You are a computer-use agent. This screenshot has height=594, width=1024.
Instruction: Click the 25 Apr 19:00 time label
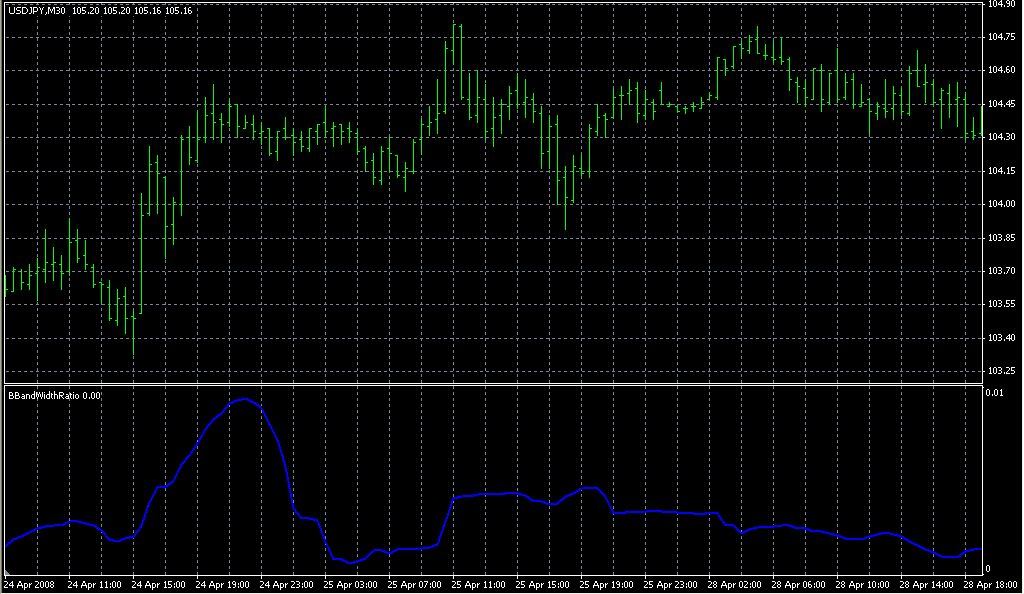click(606, 585)
